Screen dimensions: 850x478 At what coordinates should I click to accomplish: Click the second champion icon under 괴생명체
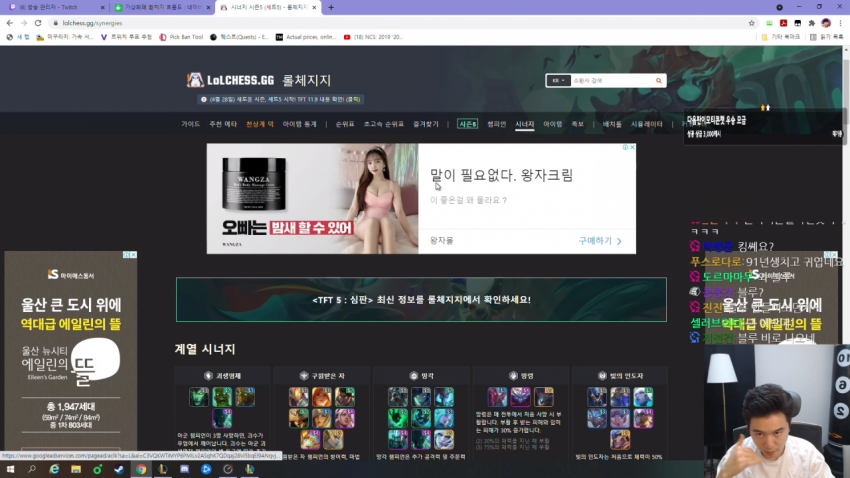tap(222, 397)
